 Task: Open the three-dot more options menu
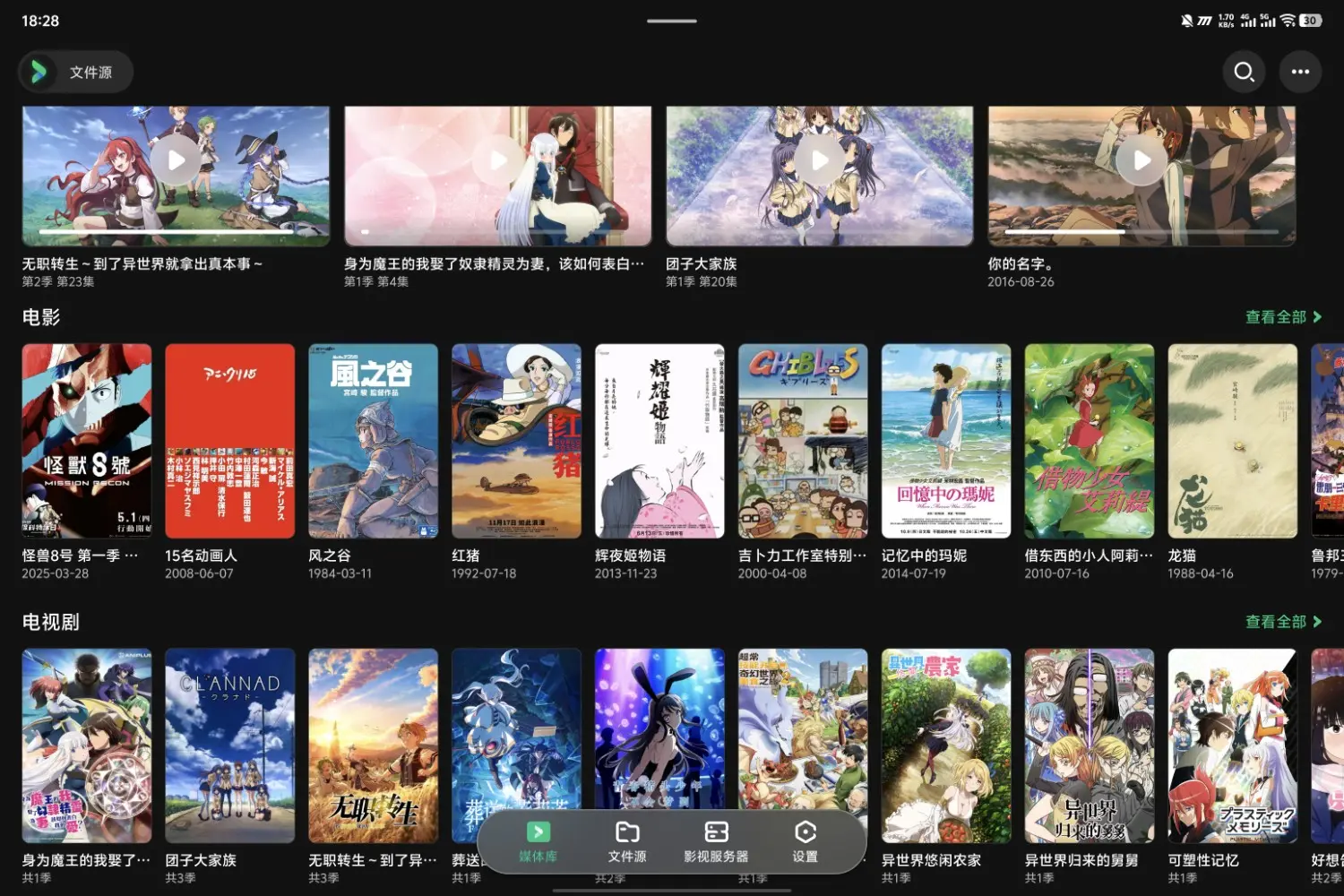pos(1300,72)
